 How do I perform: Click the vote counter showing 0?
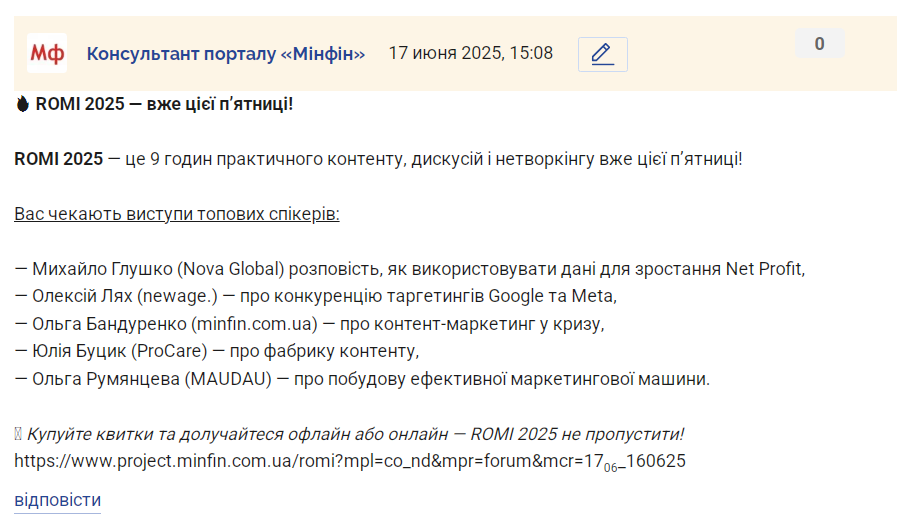tap(819, 44)
